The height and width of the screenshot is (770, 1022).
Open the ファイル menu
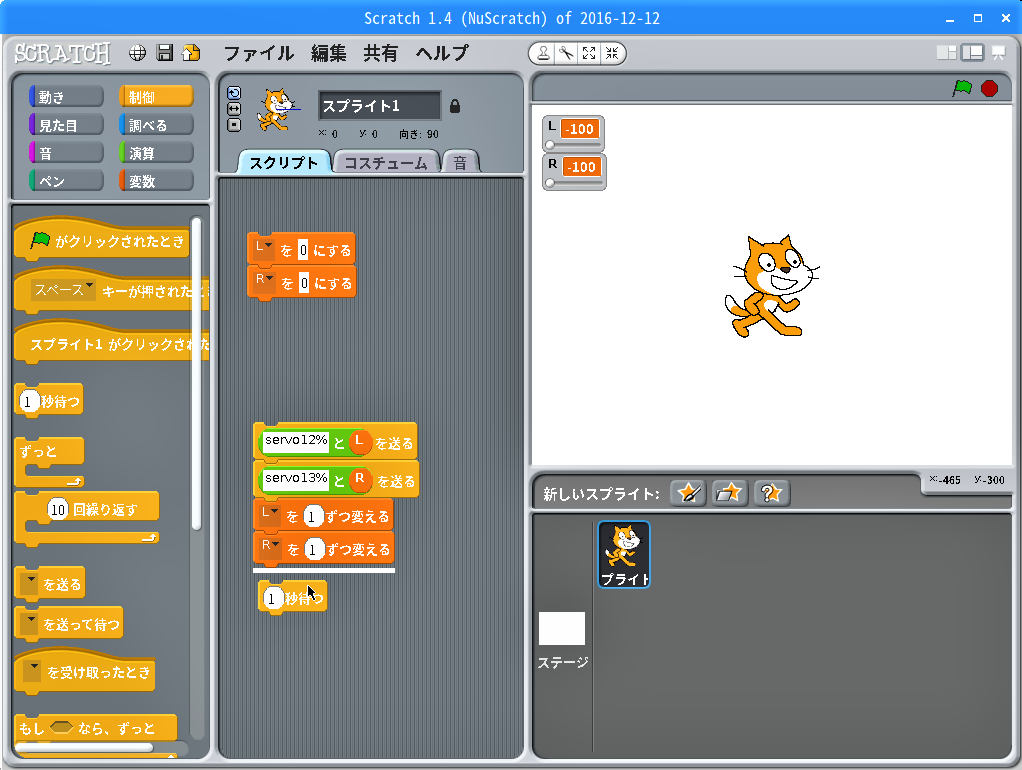[x=259, y=53]
